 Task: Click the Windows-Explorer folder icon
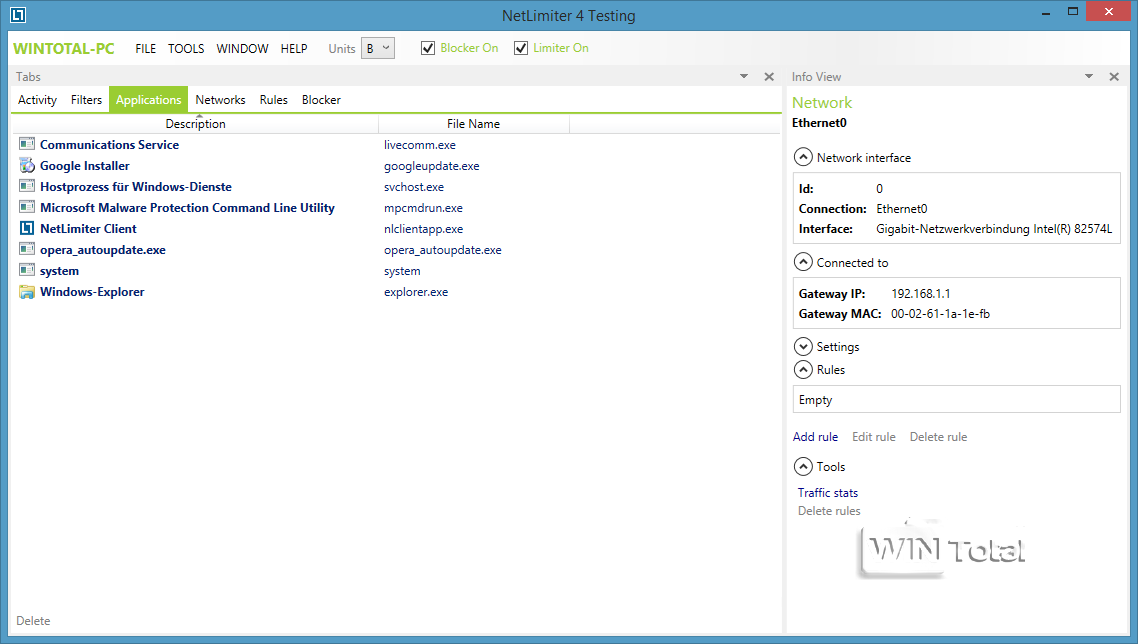pos(27,292)
